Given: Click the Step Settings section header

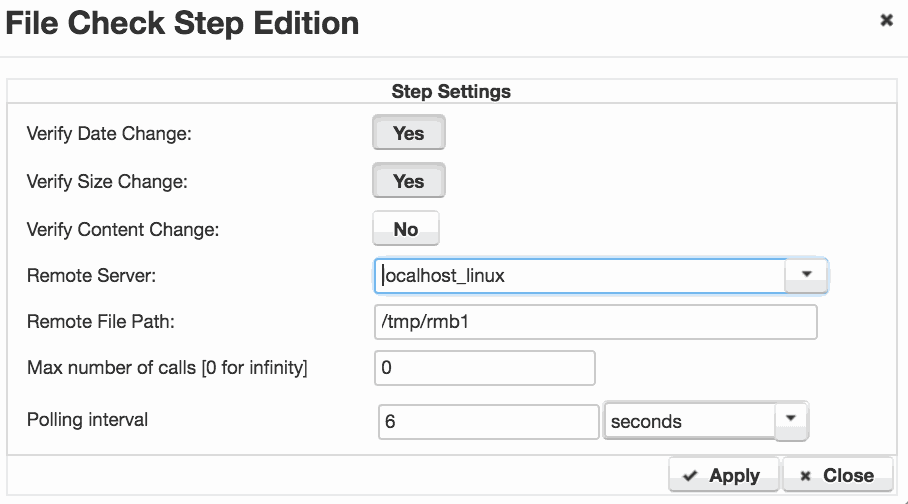Looking at the screenshot, I should point(451,92).
